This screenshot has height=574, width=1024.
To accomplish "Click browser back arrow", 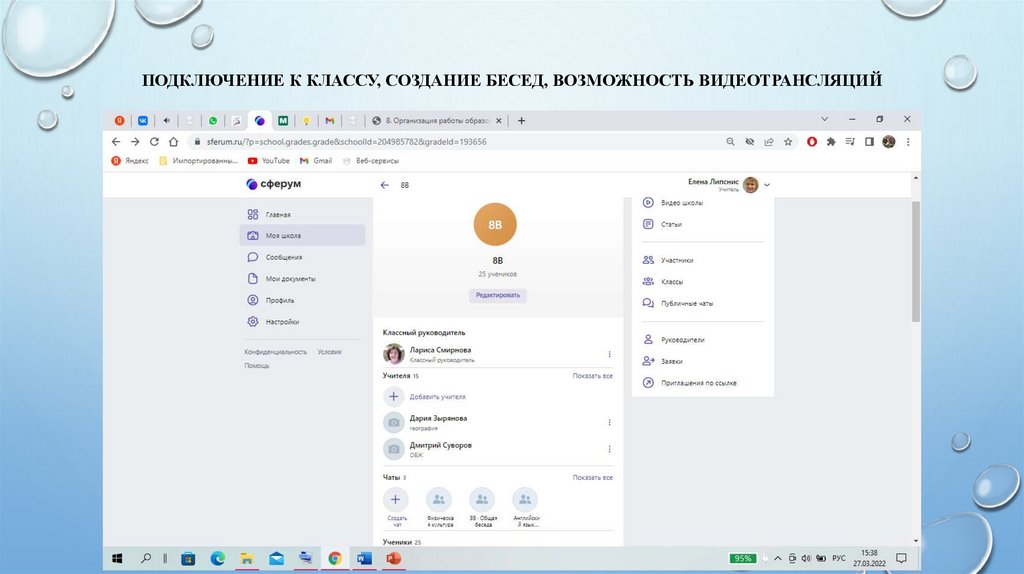I will [116, 142].
